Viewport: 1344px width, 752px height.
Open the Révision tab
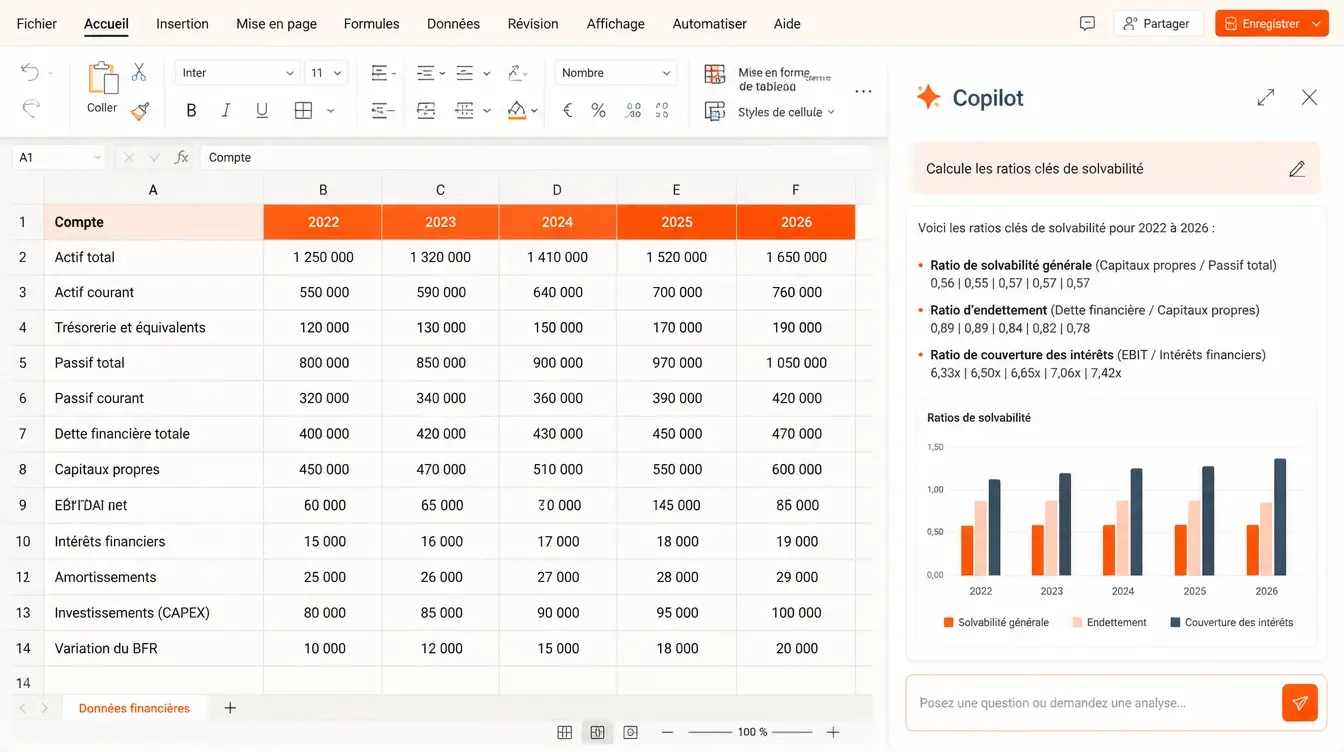coord(533,23)
